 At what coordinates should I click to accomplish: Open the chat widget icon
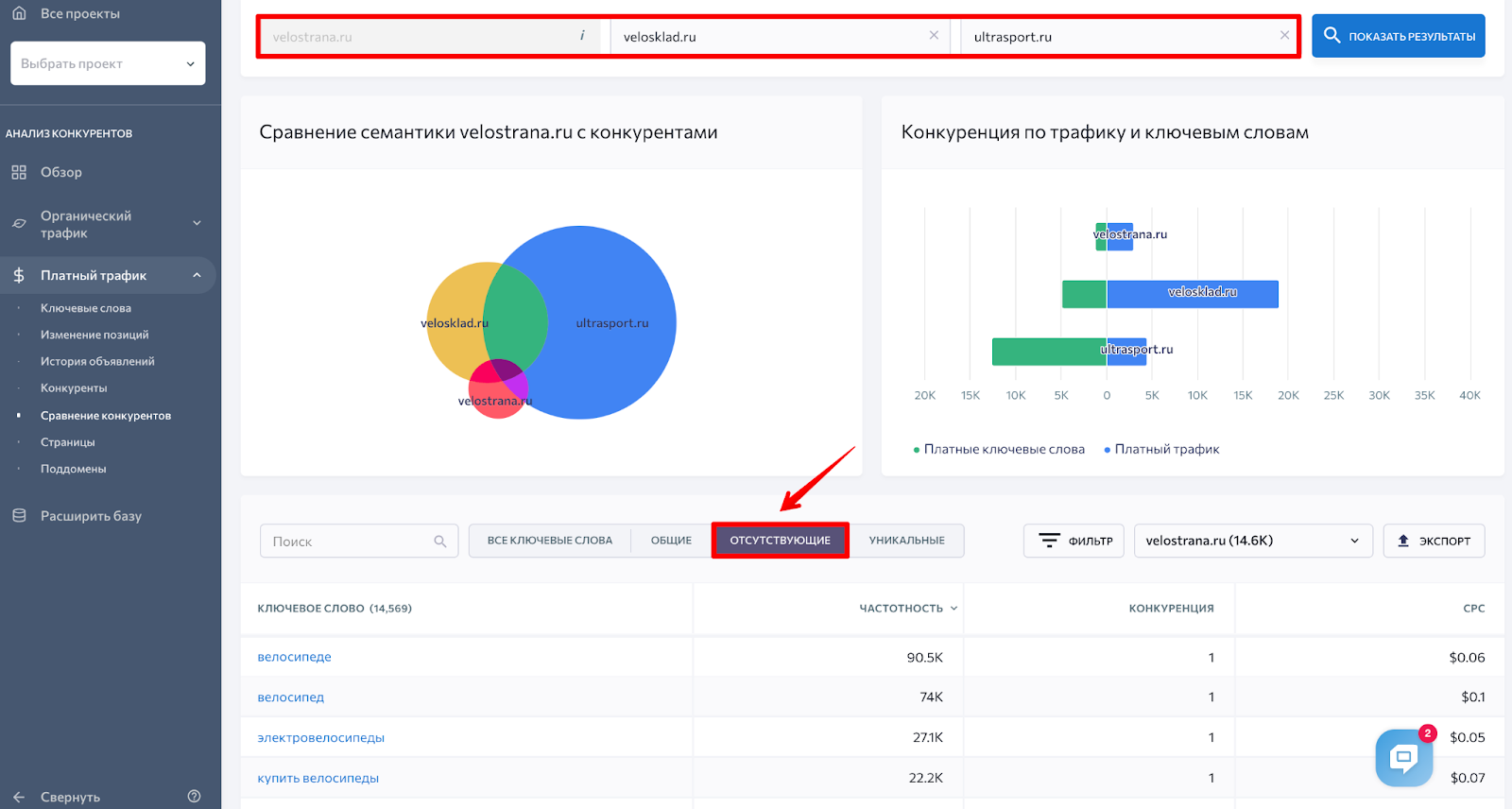pos(1404,757)
